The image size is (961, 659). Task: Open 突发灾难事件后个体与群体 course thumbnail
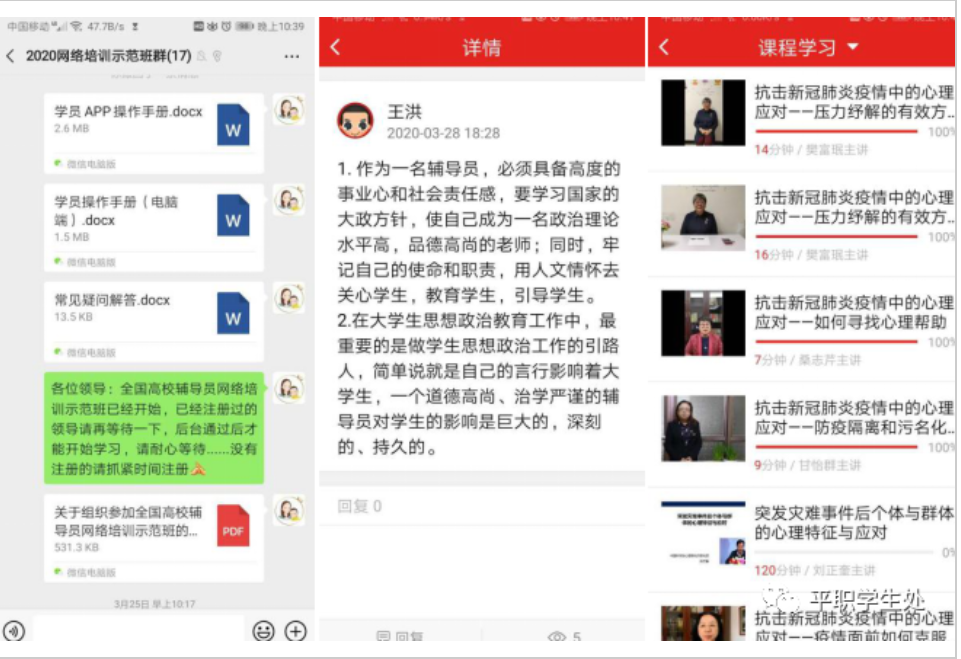tap(703, 533)
